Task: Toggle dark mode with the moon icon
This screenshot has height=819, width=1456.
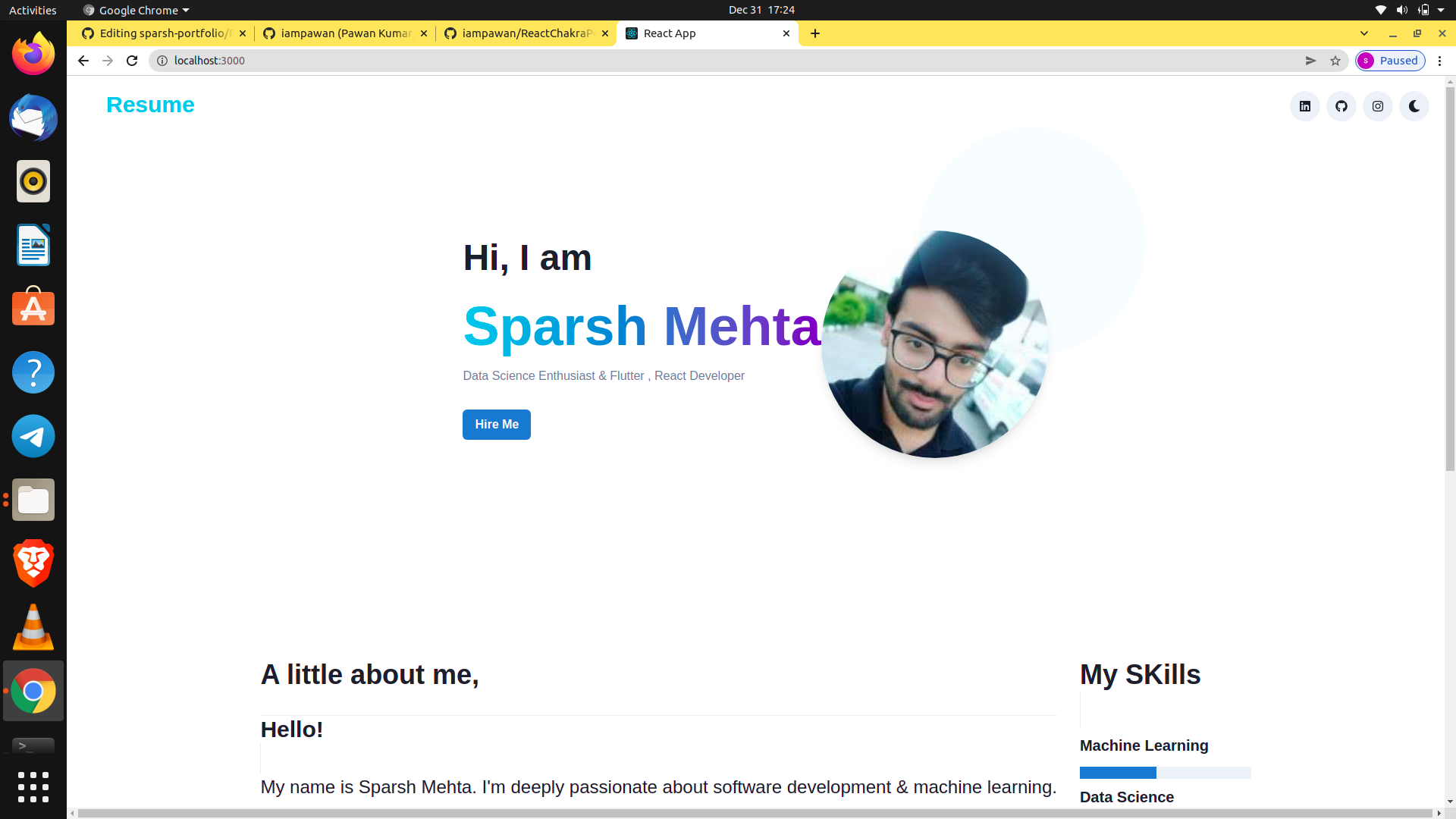Action: (1414, 106)
